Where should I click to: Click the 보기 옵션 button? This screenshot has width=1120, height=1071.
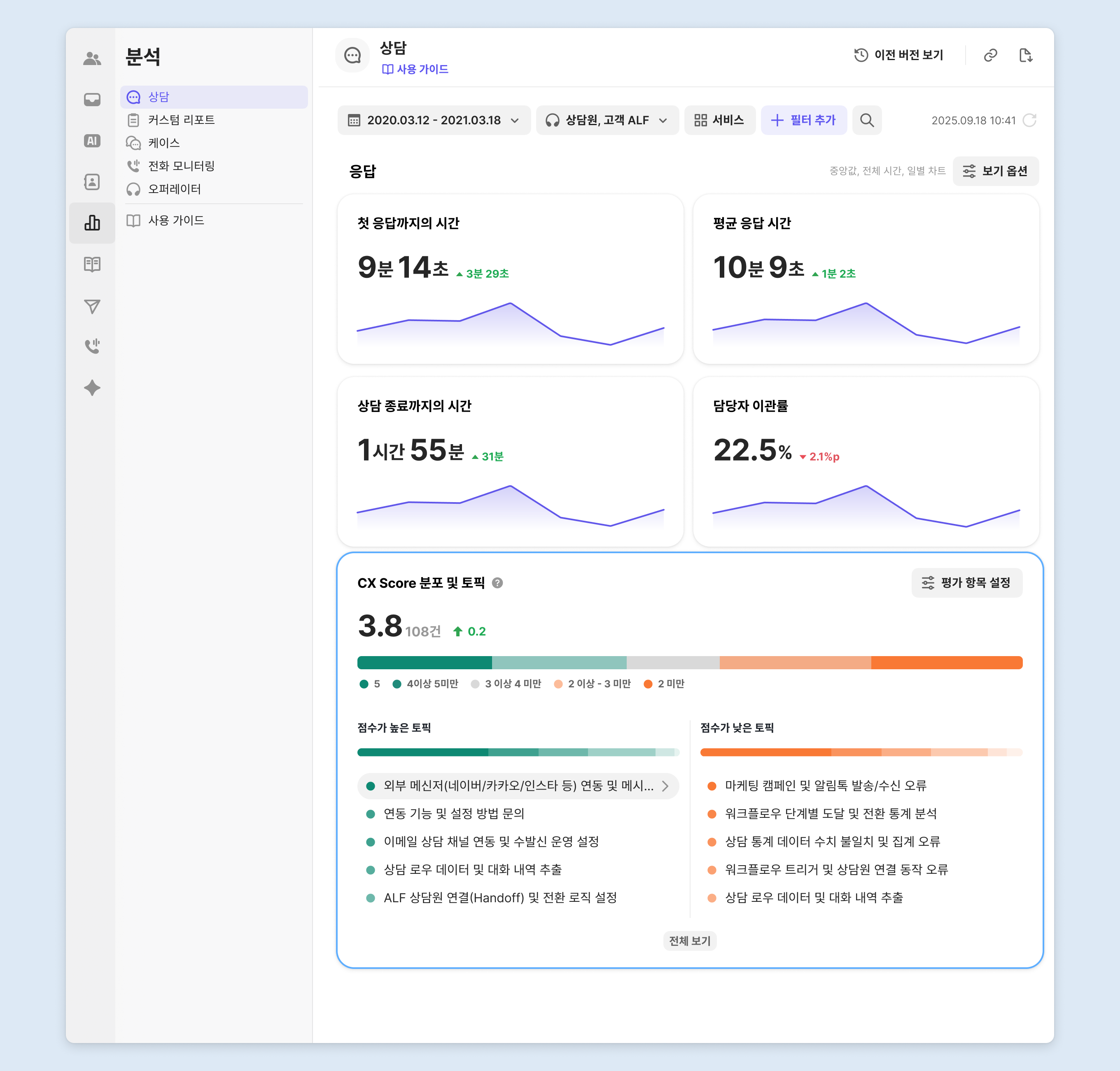(x=995, y=171)
